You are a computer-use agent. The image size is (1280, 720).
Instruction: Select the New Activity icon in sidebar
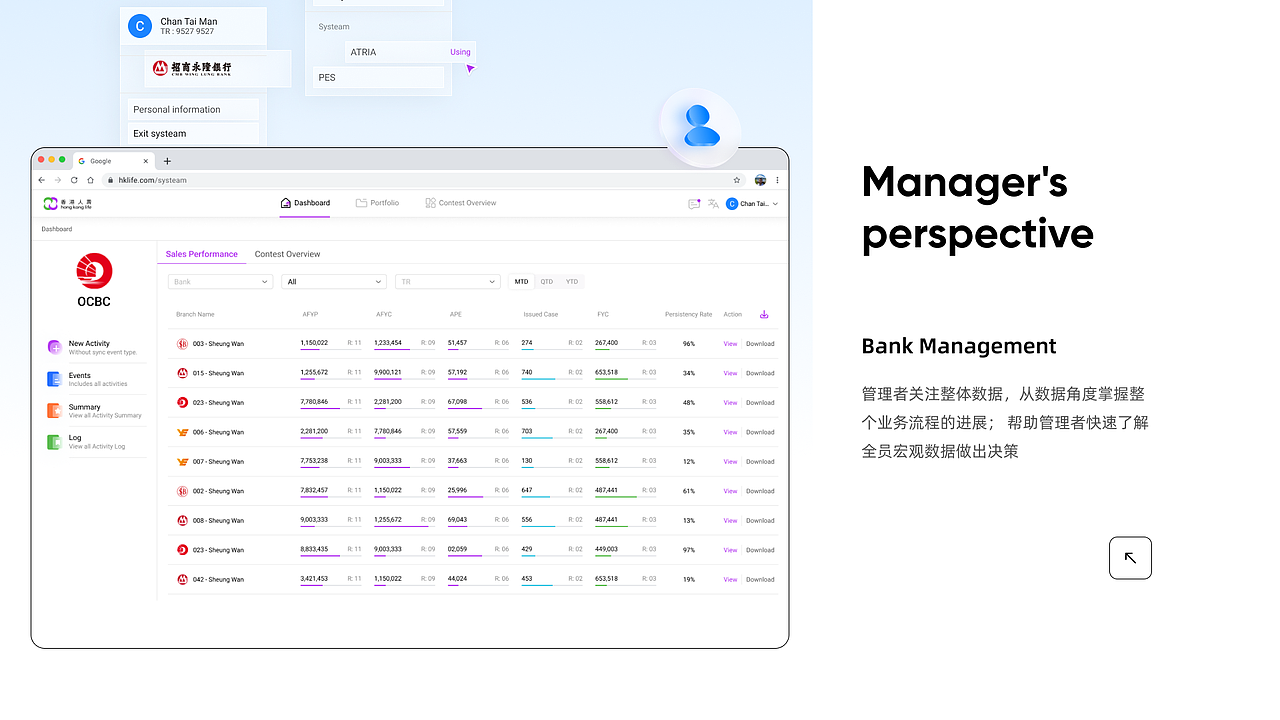tap(55, 346)
